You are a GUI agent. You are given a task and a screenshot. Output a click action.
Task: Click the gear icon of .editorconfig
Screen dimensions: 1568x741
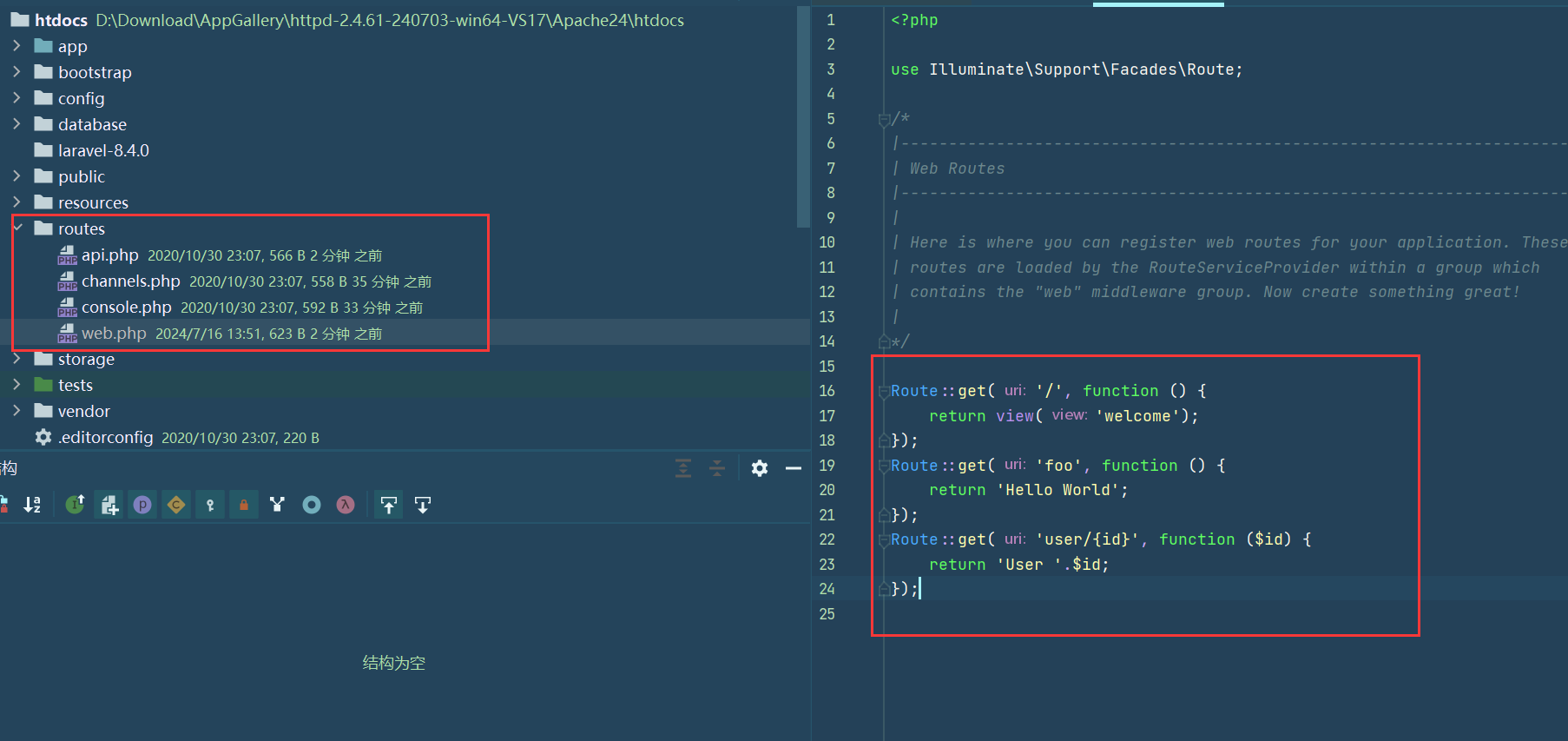[43, 437]
